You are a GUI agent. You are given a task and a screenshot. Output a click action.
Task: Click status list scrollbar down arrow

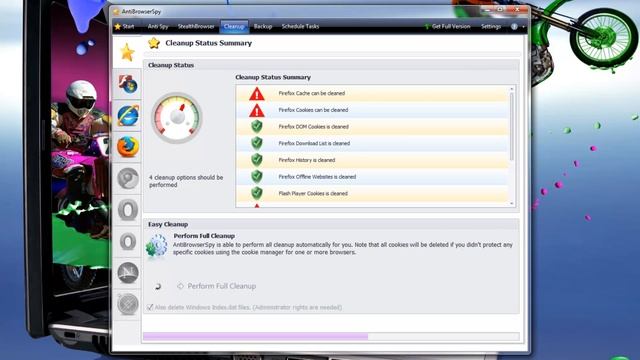coord(512,203)
